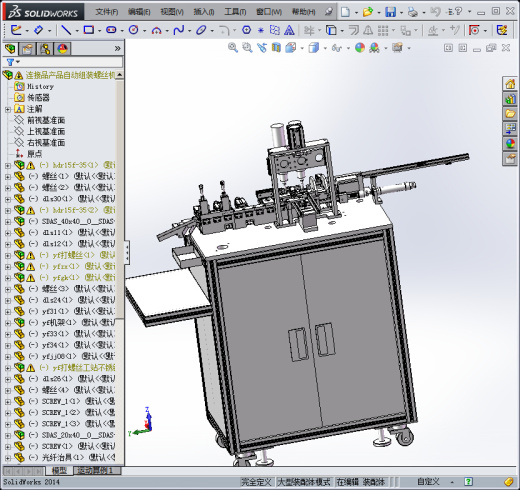Expand the hdr15f-35<1> component node
Image resolution: width=520 pixels, height=490 pixels.
point(8,165)
